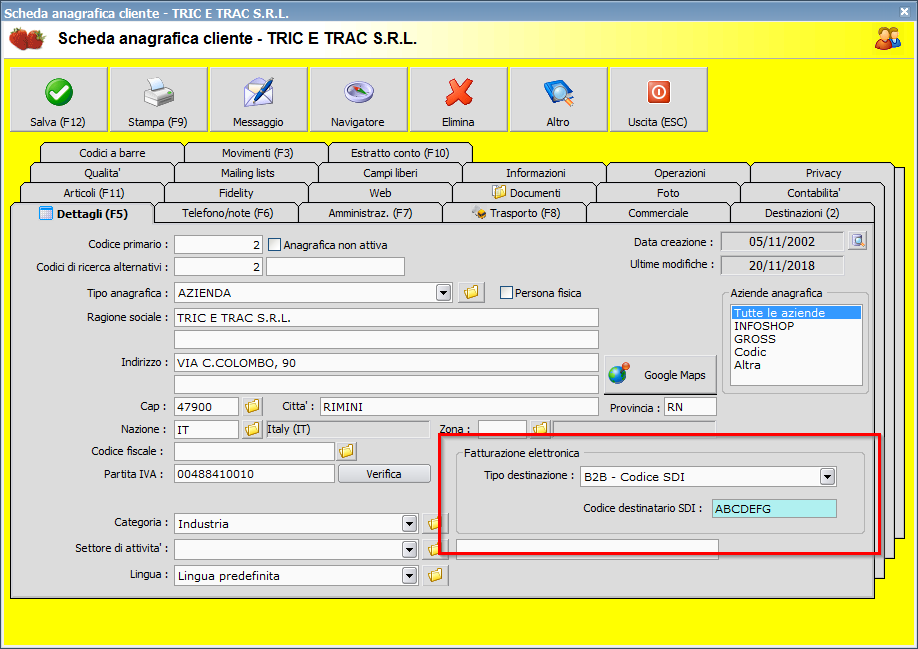Open the Campi liberi tab
This screenshot has width=918, height=649.
coord(391,173)
